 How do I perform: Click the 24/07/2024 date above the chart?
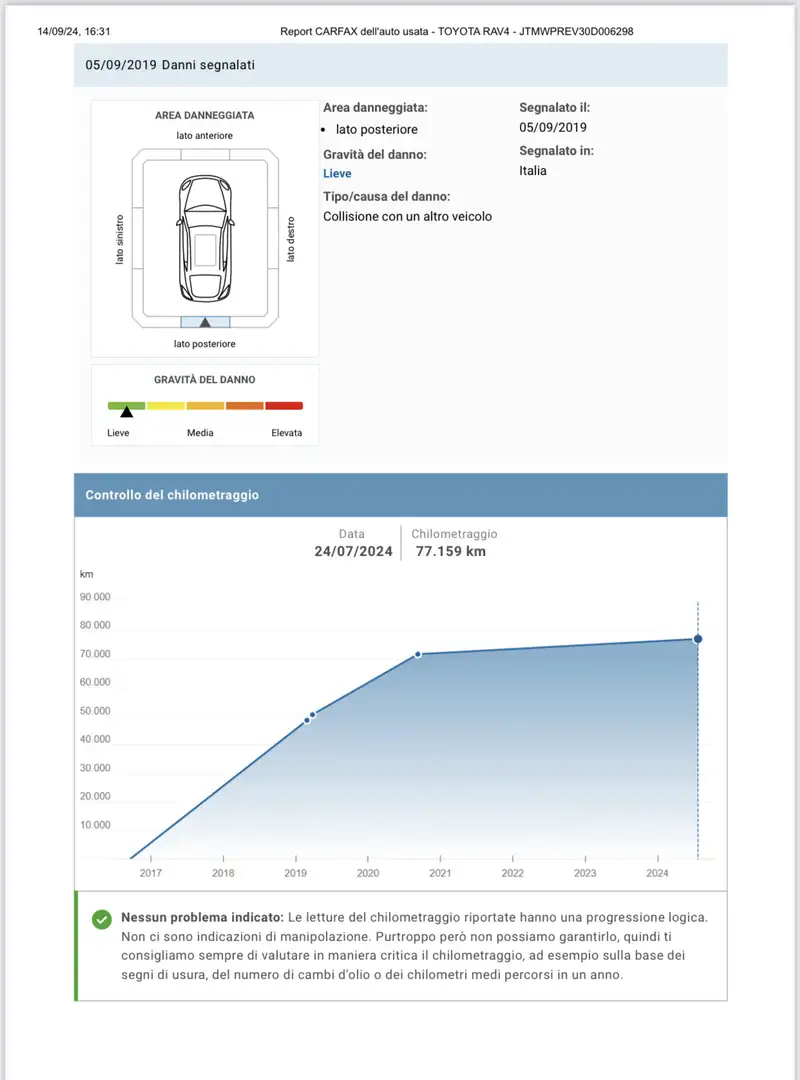click(x=351, y=551)
